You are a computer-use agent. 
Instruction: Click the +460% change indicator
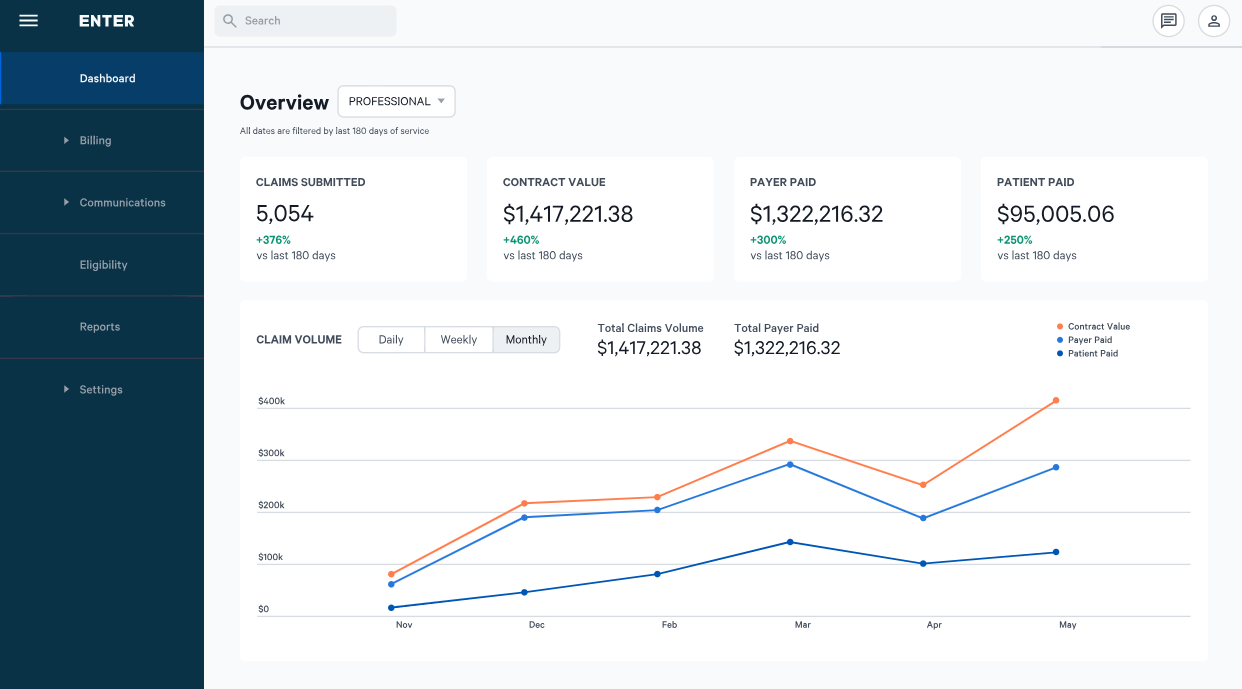[x=521, y=240]
